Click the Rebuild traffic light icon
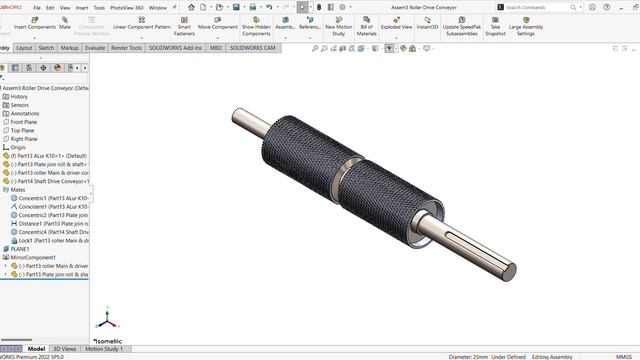The image size is (640, 360). pyautogui.click(x=319, y=7)
